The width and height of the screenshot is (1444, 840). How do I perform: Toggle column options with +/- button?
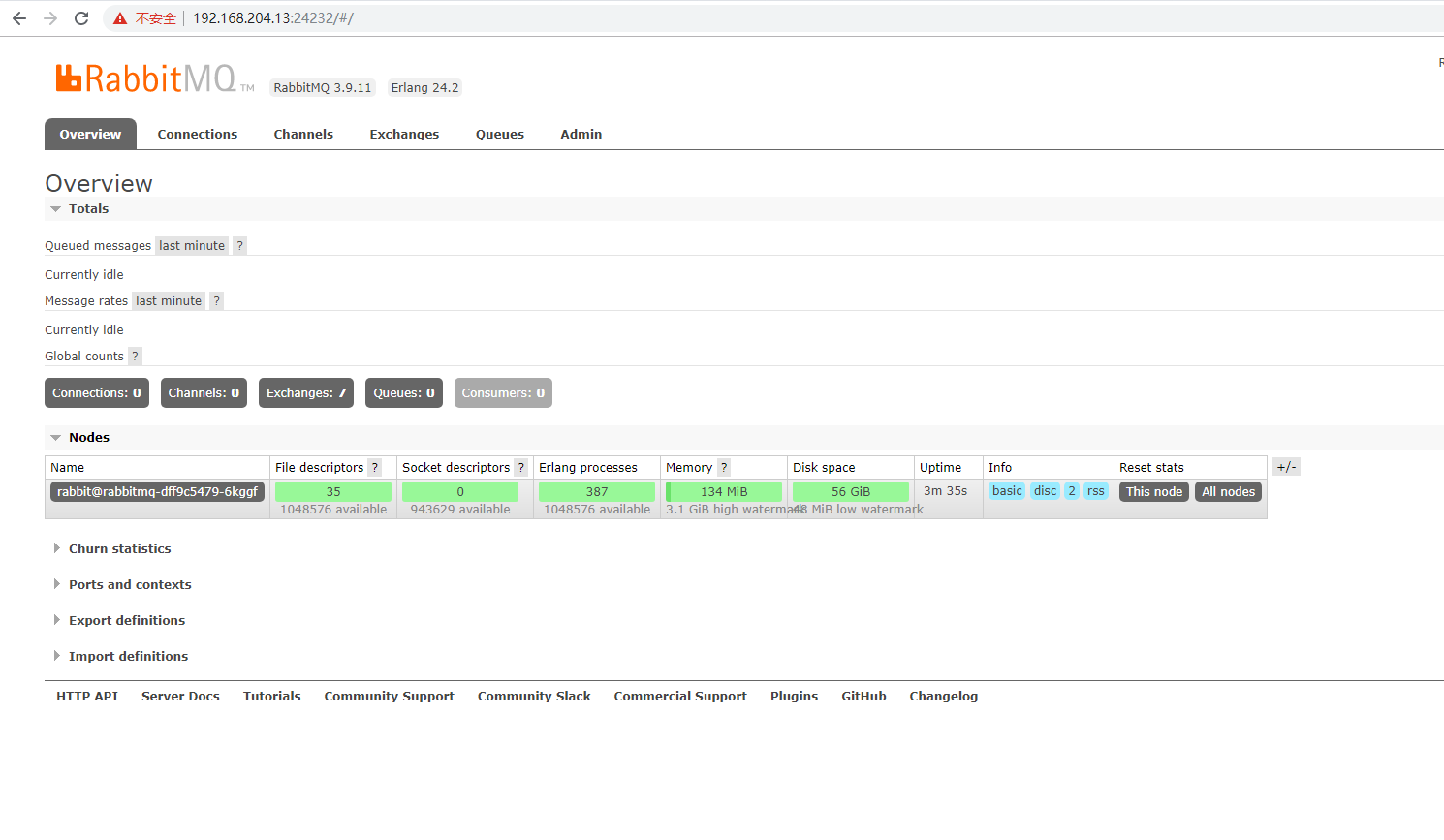1286,467
